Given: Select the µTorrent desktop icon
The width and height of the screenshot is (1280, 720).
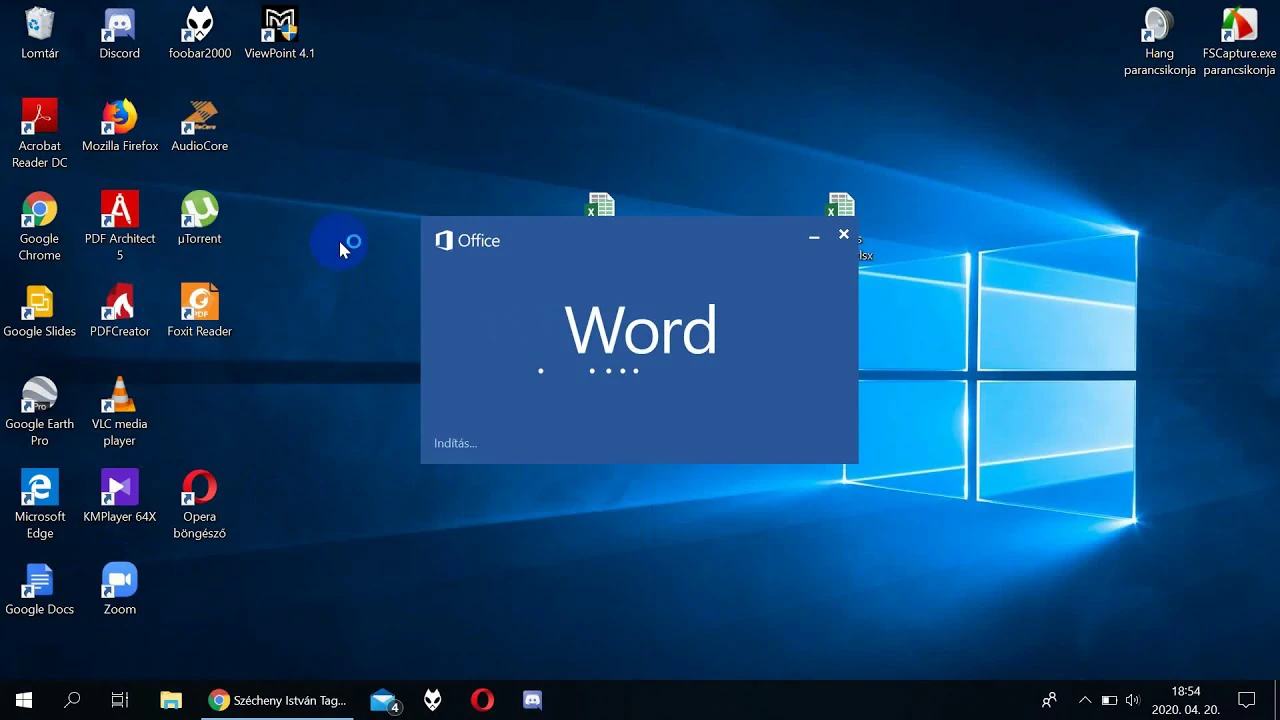Looking at the screenshot, I should [199, 219].
